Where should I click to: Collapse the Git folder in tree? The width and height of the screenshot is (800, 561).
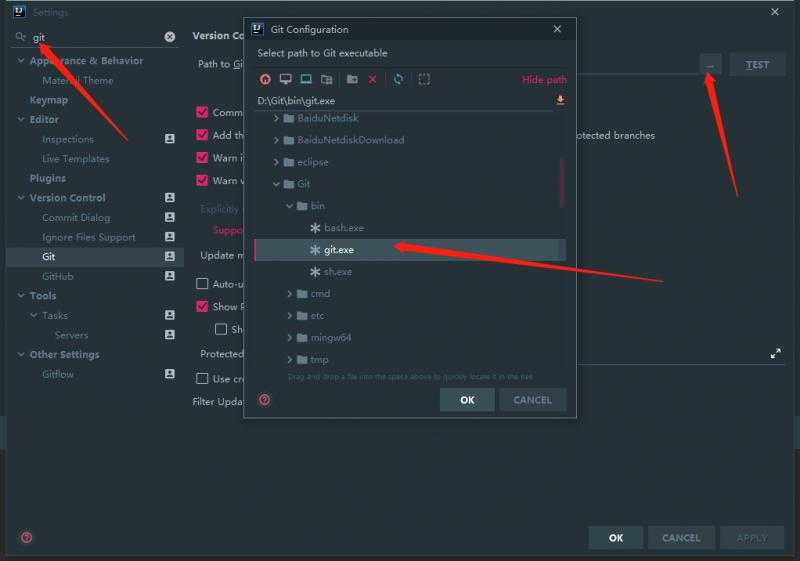click(x=276, y=184)
